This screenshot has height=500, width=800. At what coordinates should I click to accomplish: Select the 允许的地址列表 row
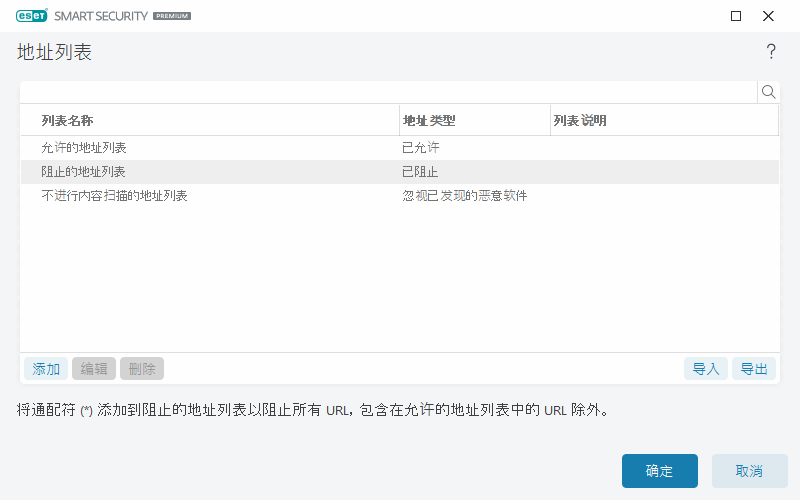point(84,148)
